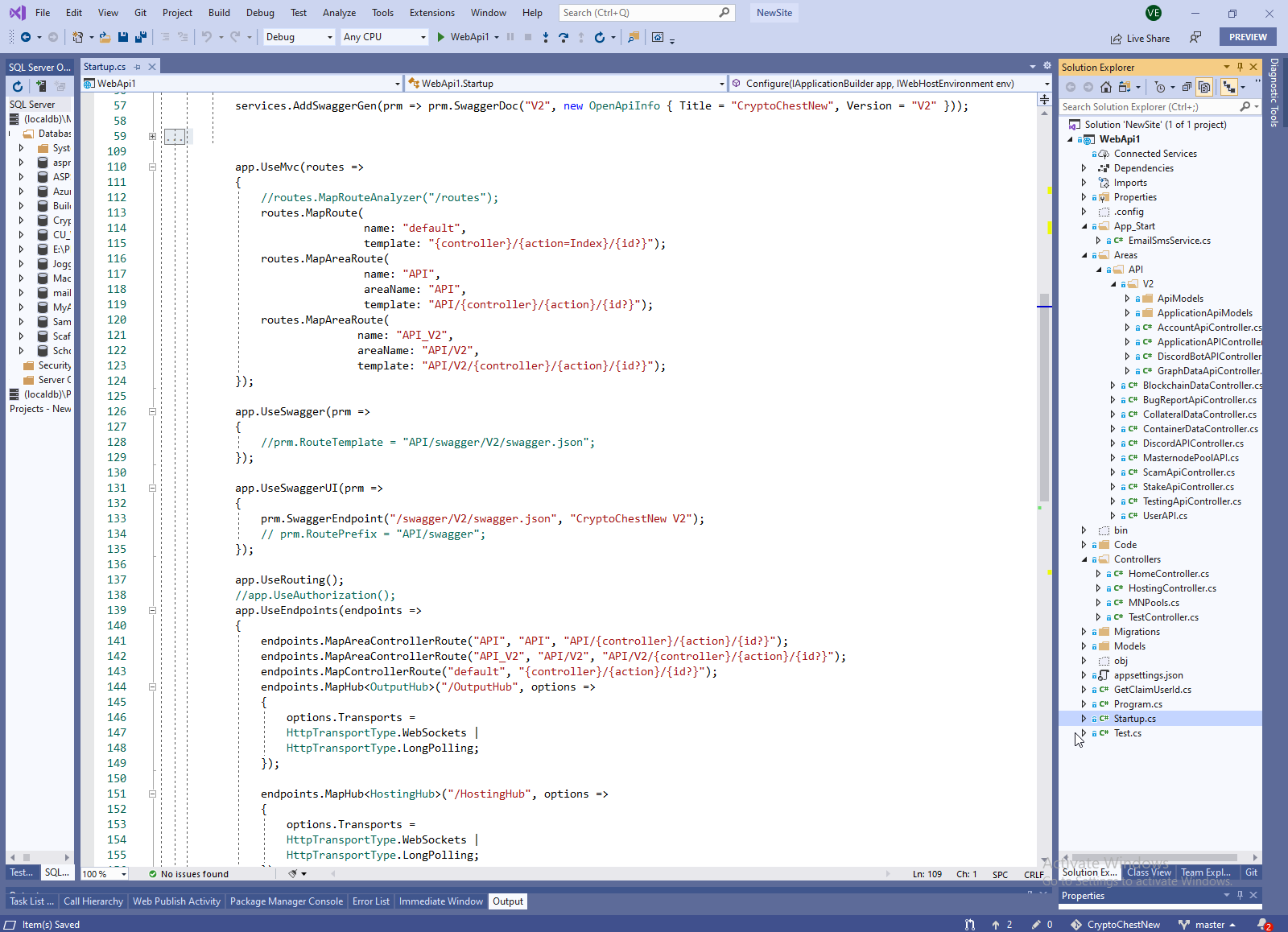Collapse the app.UseMvc code block outline
This screenshot has width=1288, height=932.
152,167
